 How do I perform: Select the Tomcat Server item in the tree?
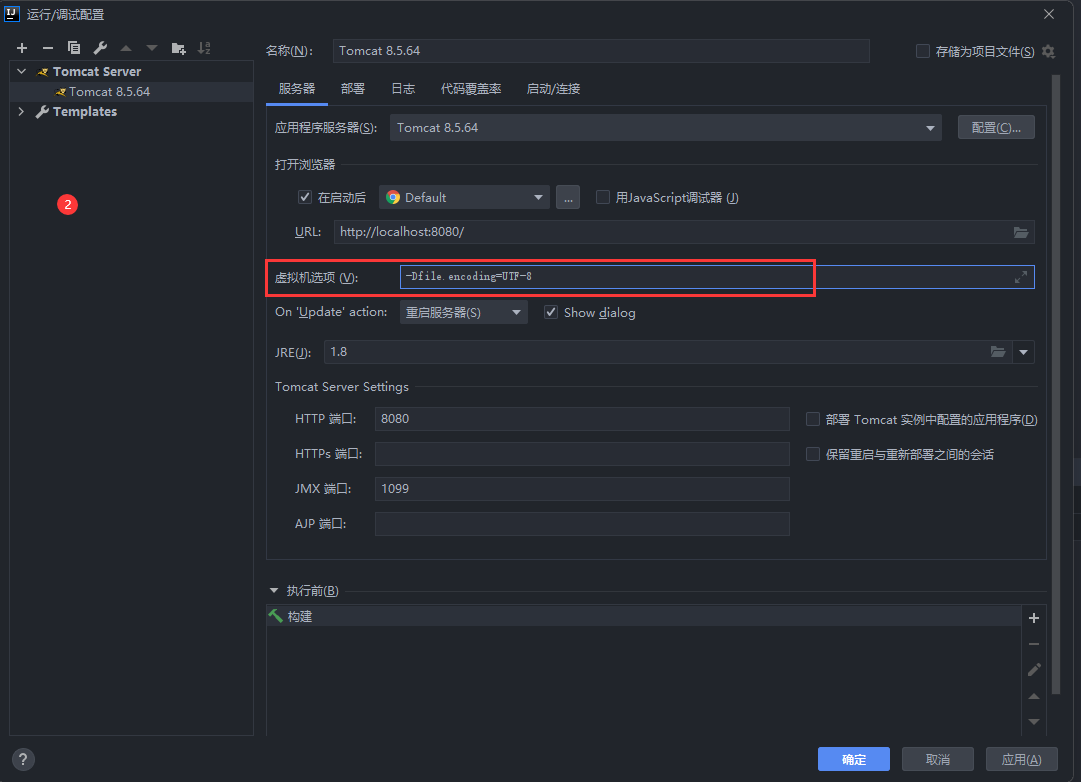pos(97,72)
